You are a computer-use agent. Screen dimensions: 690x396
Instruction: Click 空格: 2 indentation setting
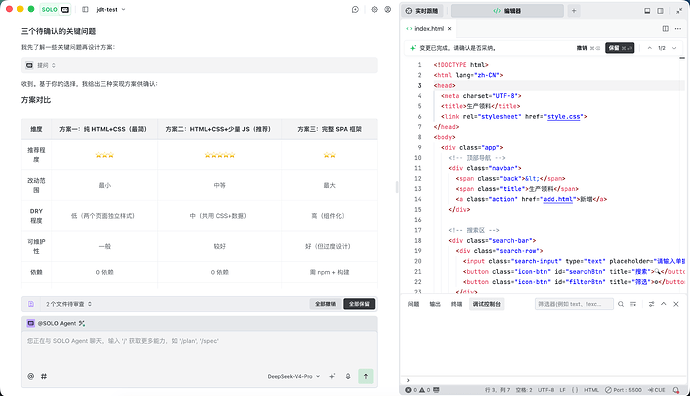[524, 390]
